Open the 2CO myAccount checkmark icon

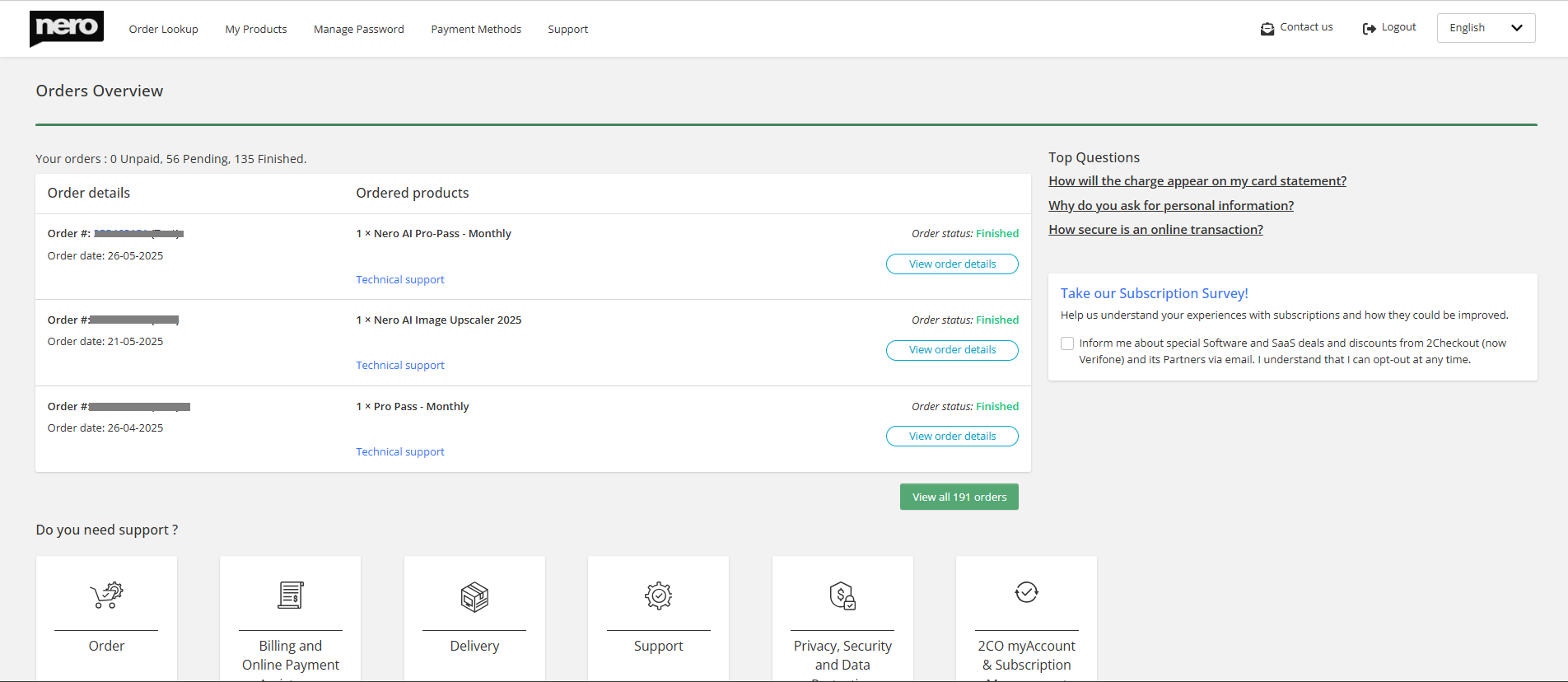(1026, 592)
